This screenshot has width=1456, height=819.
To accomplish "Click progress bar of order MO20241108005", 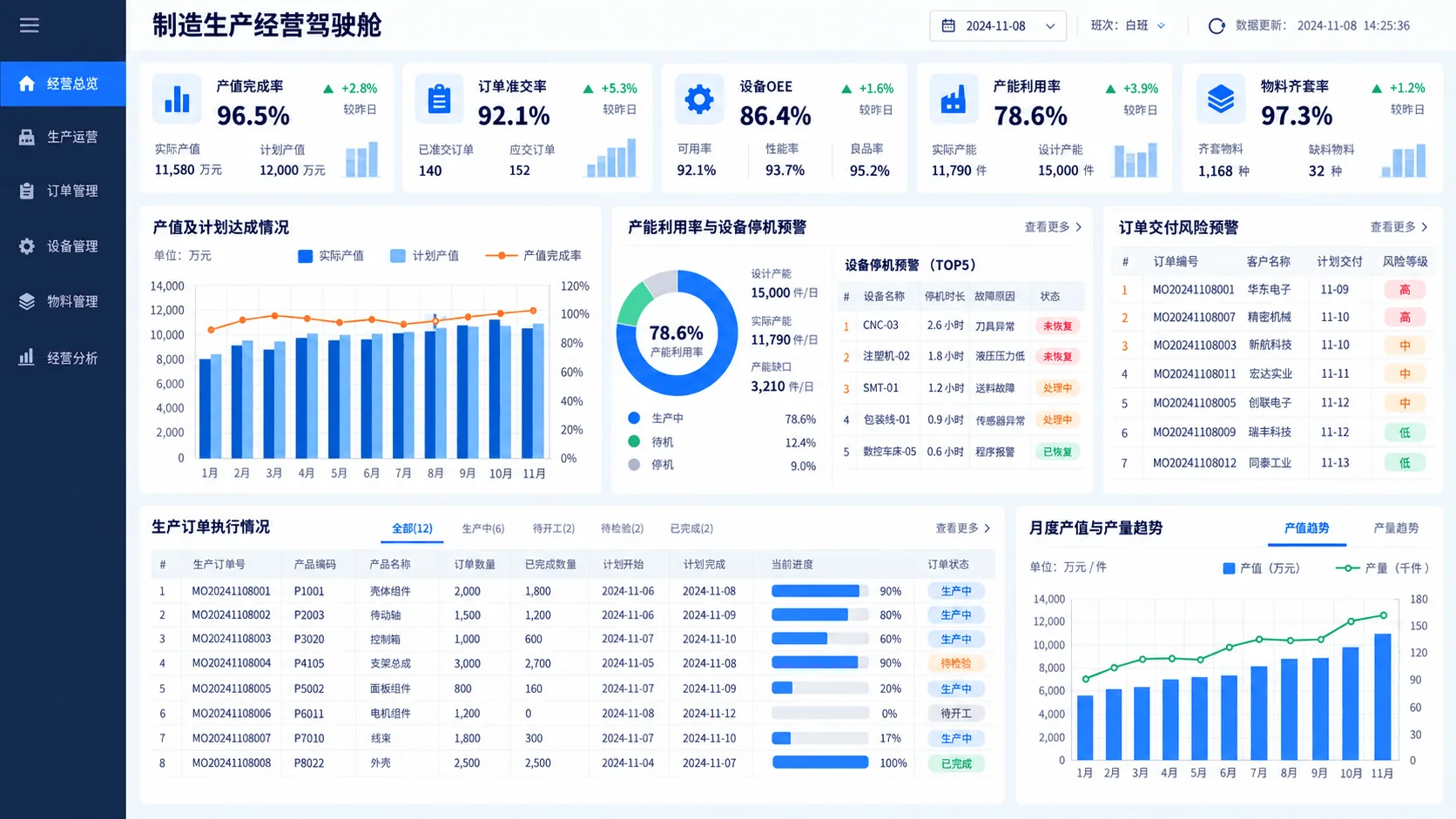I will pos(820,688).
